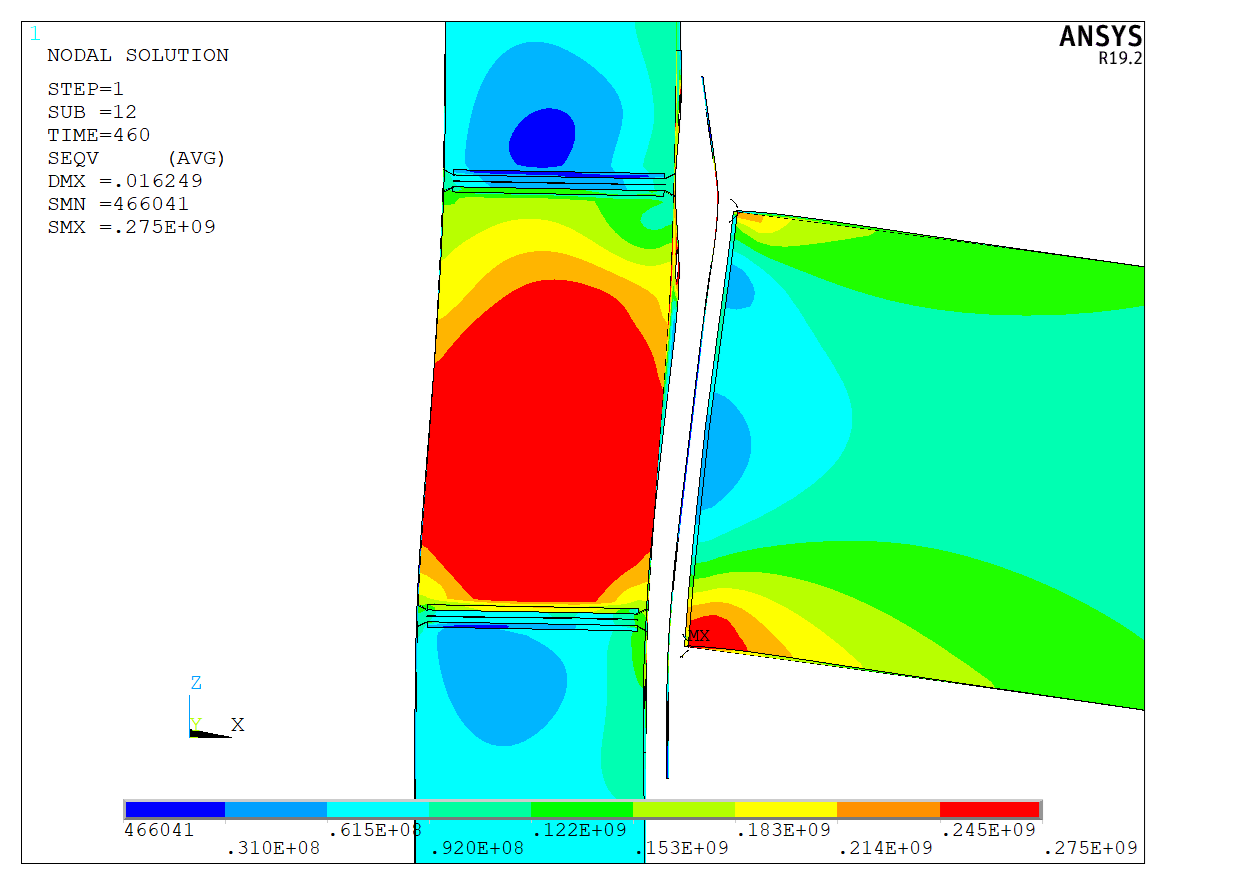Image resolution: width=1234 pixels, height=885 pixels.
Task: Click the MX maximum stress marker
Action: point(698,636)
